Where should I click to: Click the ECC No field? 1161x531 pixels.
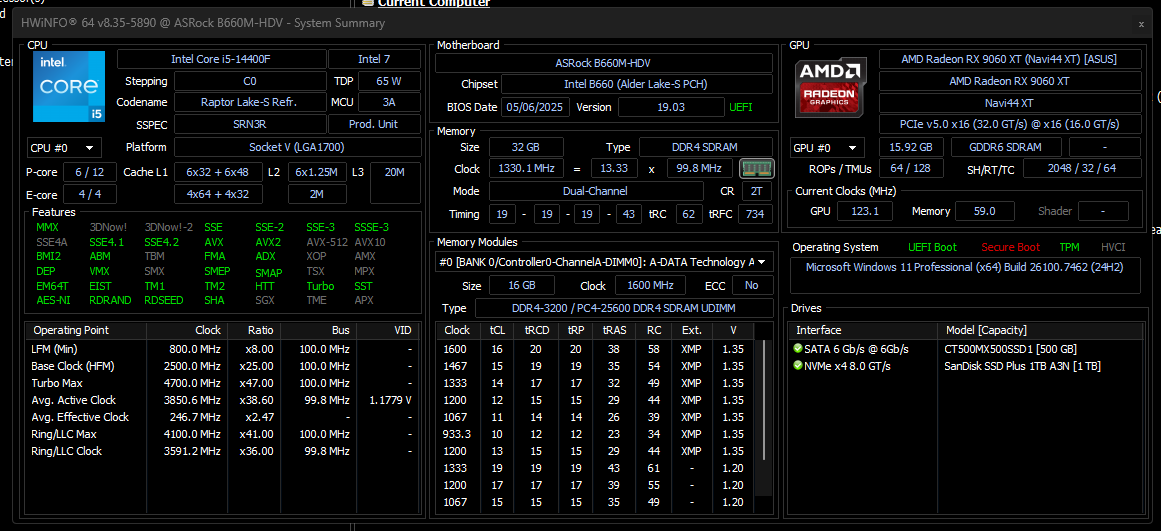752,285
